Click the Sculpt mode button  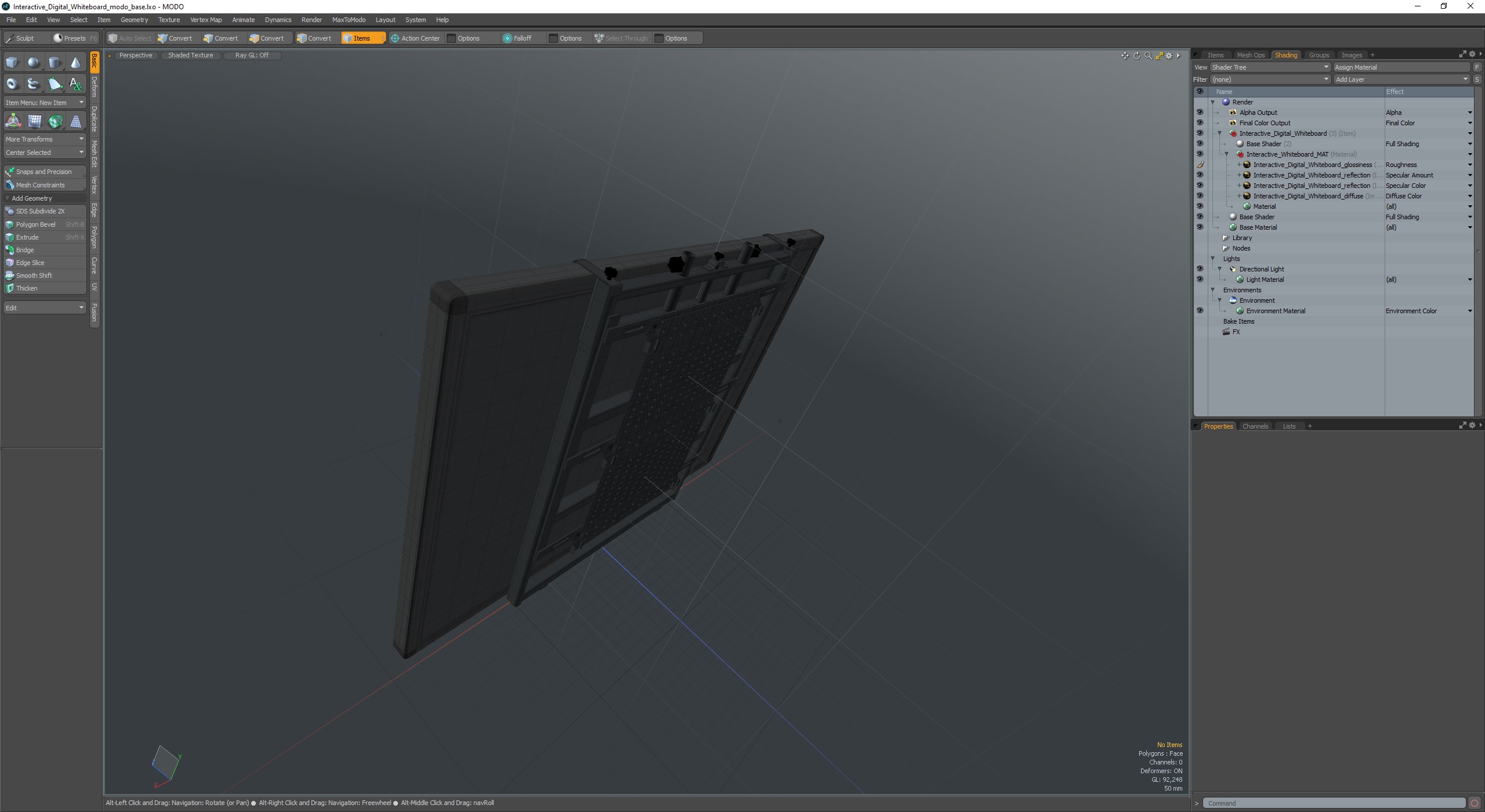pos(25,38)
